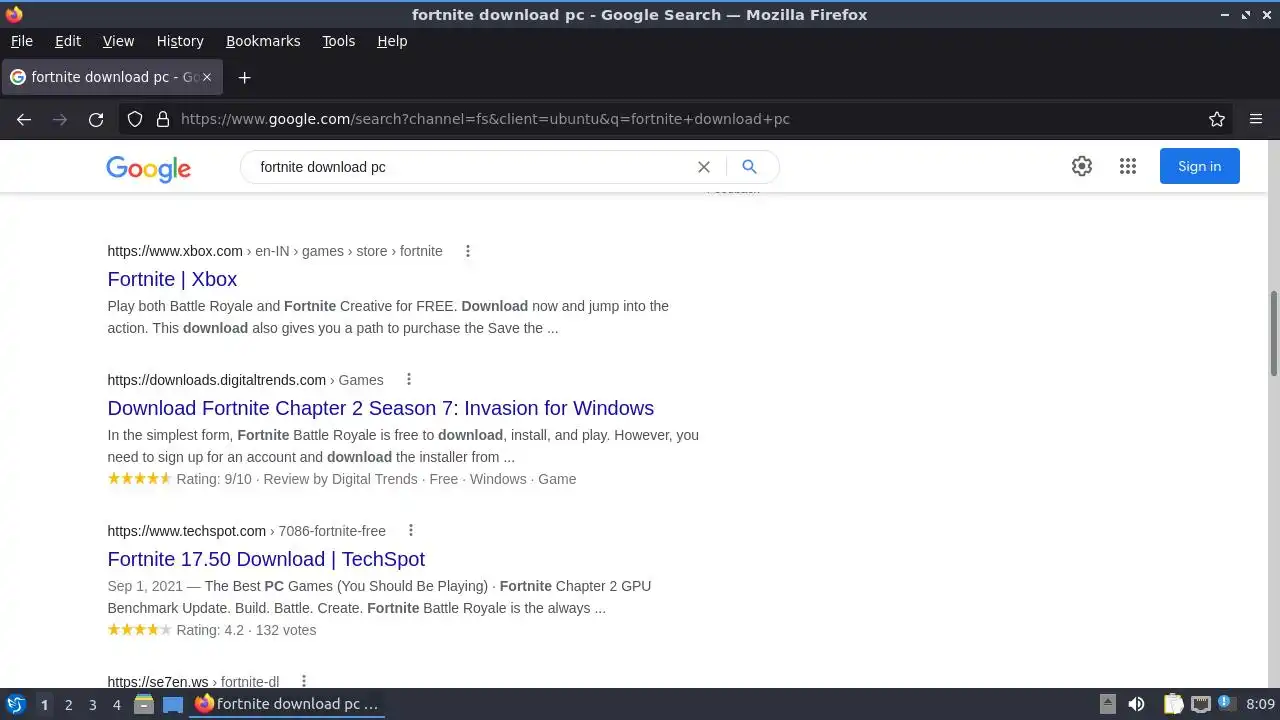This screenshot has width=1280, height=720.
Task: Launch the file manager from the taskbar
Action: click(144, 704)
